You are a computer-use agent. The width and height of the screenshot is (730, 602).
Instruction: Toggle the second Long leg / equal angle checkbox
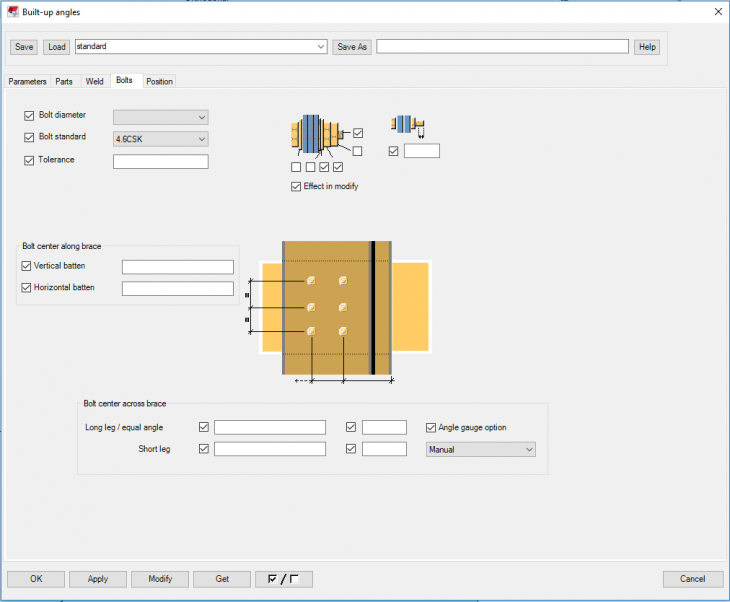351,426
